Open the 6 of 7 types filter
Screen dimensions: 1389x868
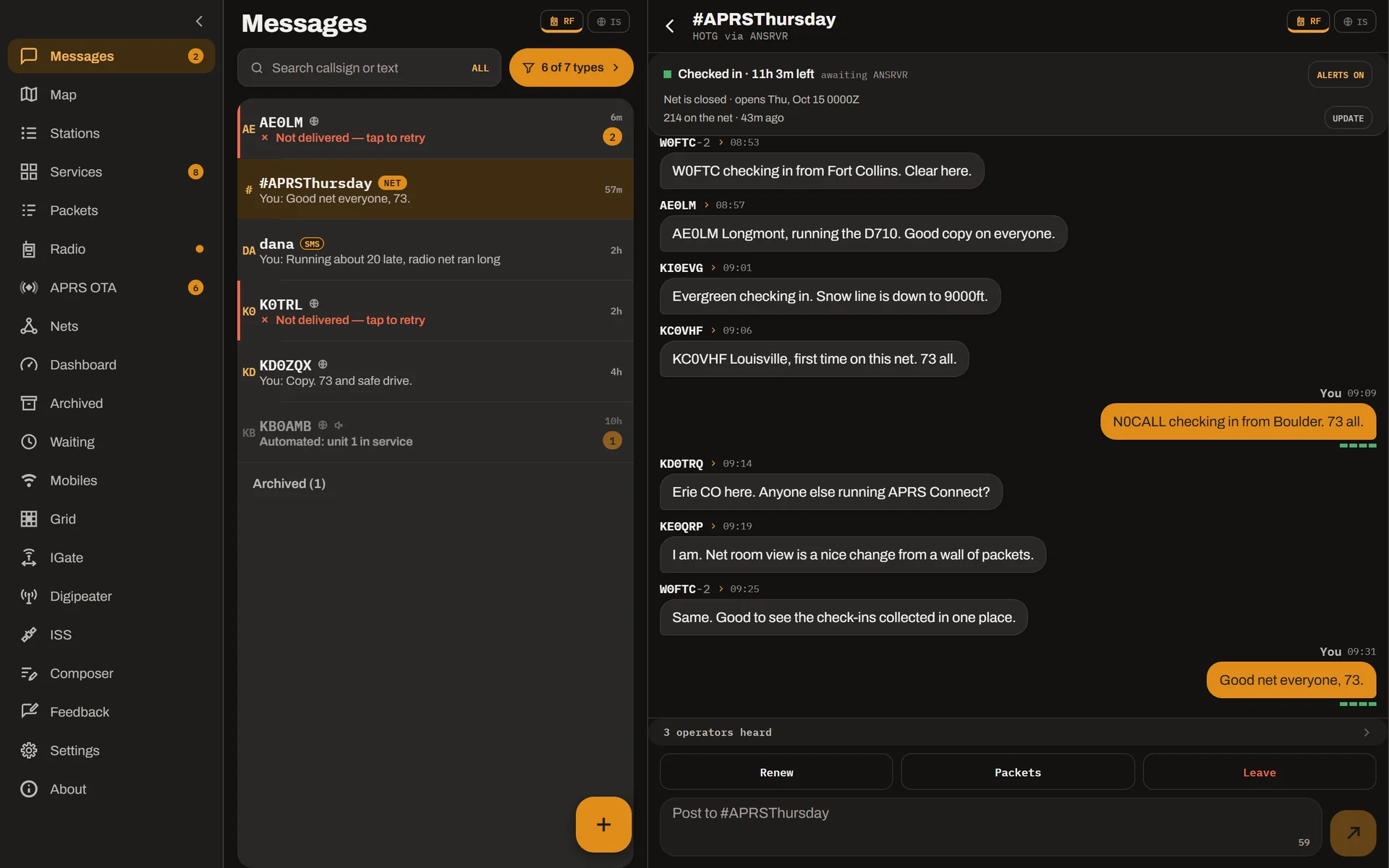[572, 67]
